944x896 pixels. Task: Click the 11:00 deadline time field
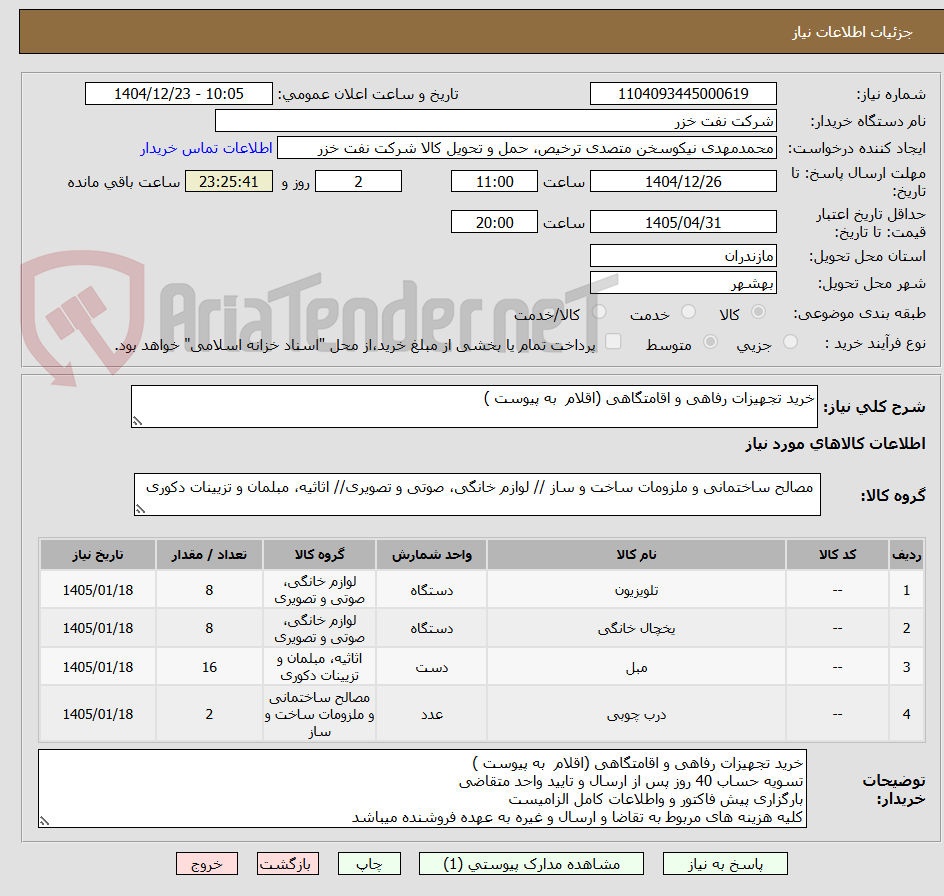click(x=494, y=181)
